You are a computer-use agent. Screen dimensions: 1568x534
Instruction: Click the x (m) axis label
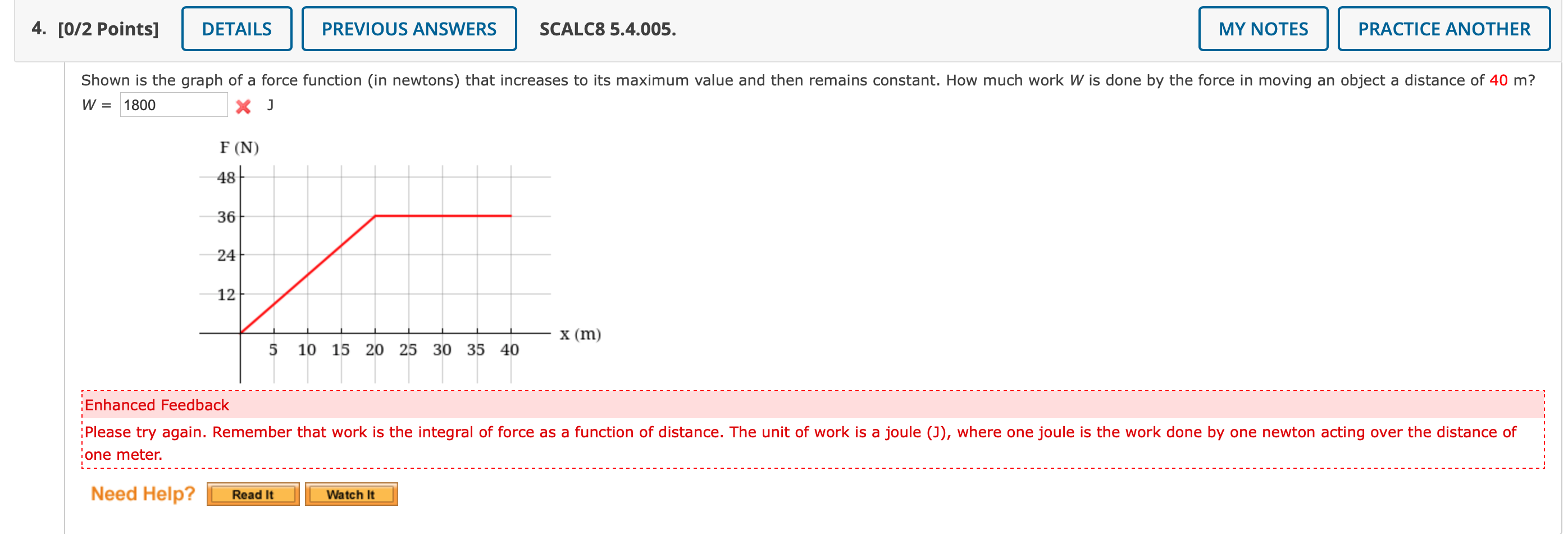pos(580,334)
